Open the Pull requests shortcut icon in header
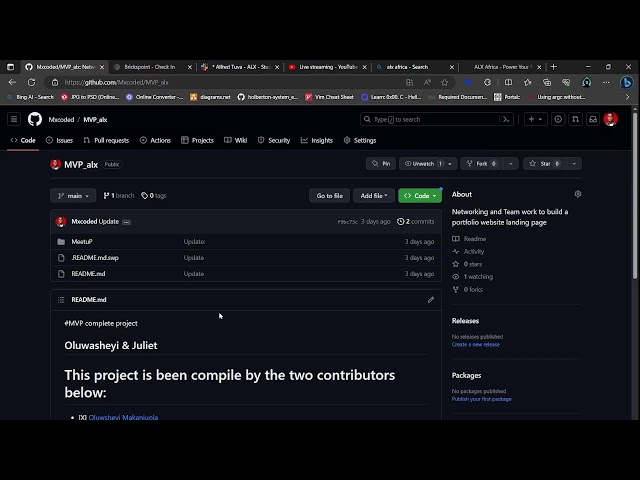This screenshot has height=480, width=640. [x=576, y=119]
